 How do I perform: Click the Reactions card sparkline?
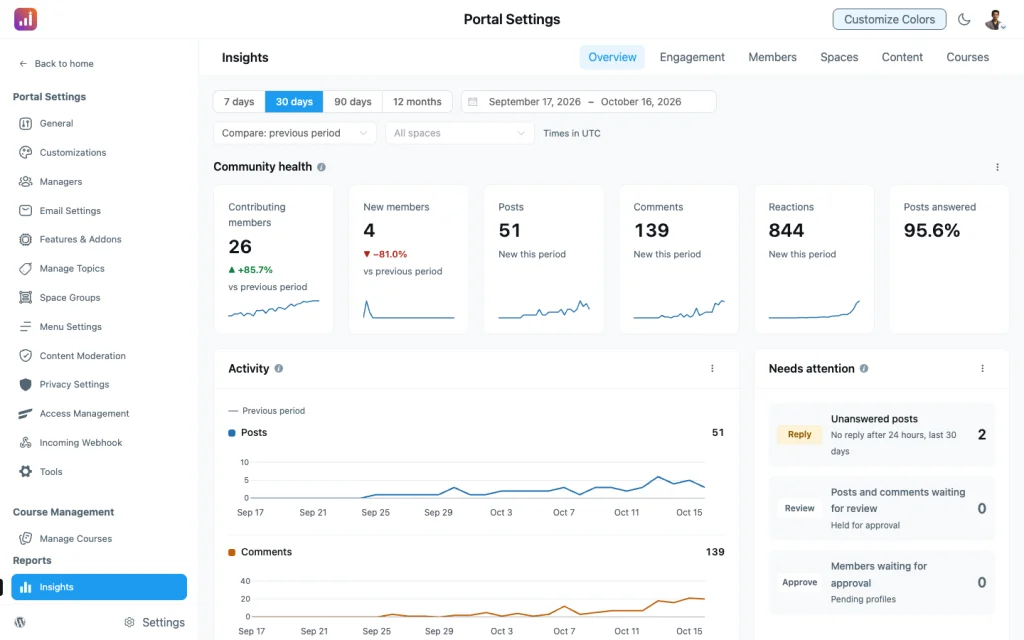[x=814, y=310]
